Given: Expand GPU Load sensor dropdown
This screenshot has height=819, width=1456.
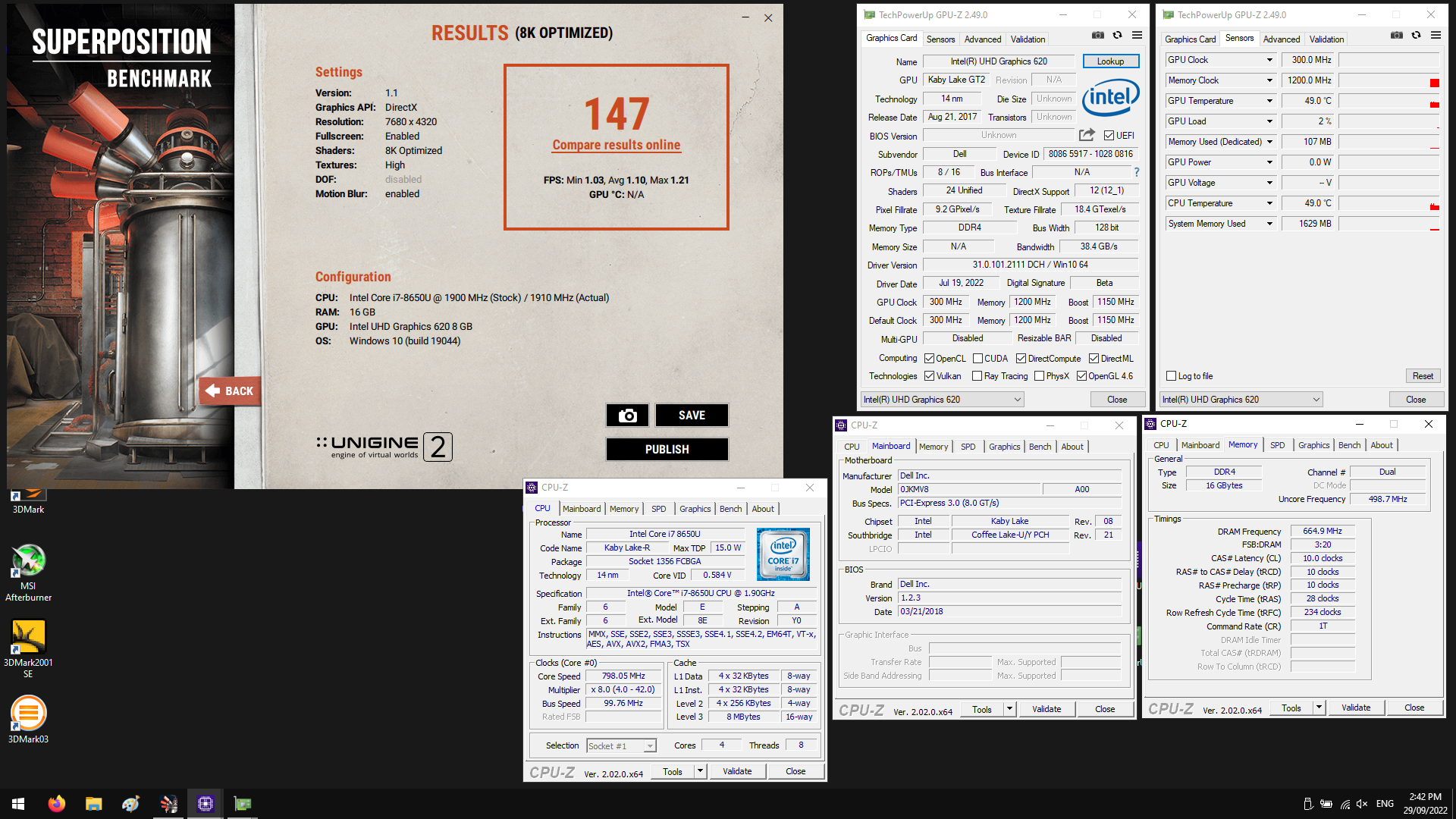Looking at the screenshot, I should coord(1269,121).
